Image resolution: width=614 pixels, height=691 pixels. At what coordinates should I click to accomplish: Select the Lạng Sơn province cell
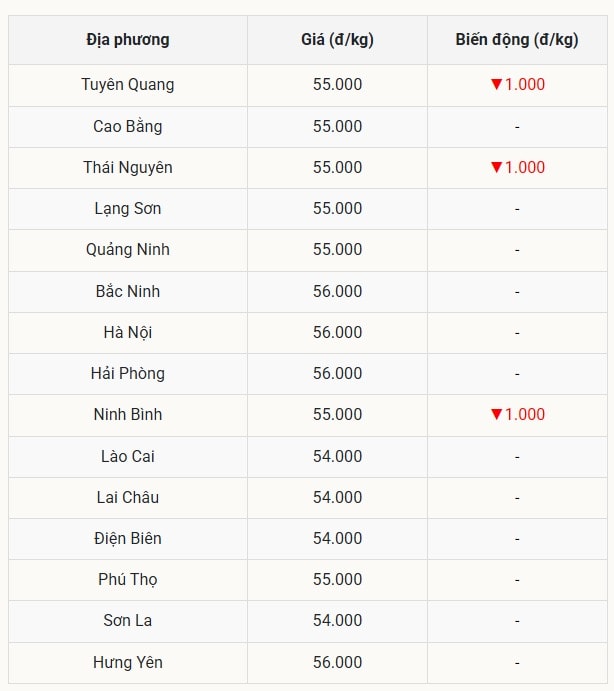coord(128,208)
